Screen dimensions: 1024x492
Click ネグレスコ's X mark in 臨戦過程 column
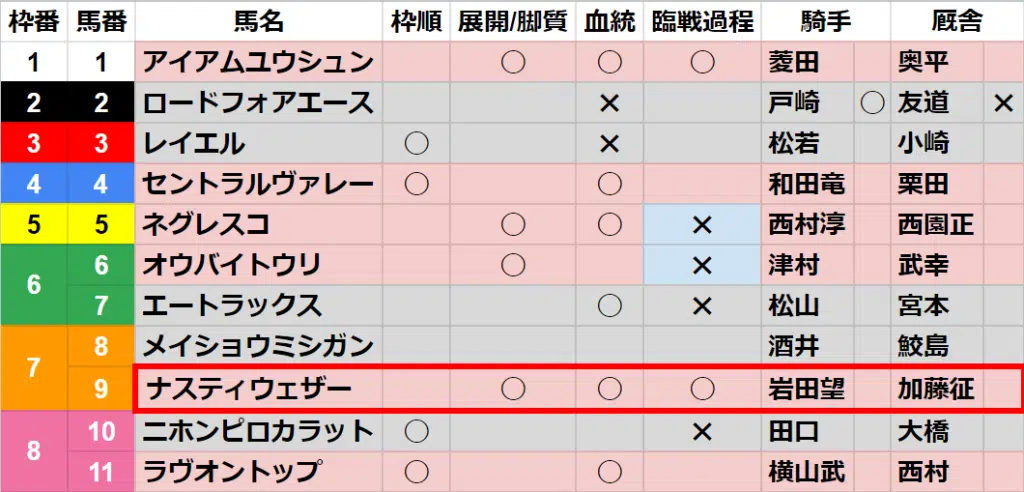(x=702, y=225)
